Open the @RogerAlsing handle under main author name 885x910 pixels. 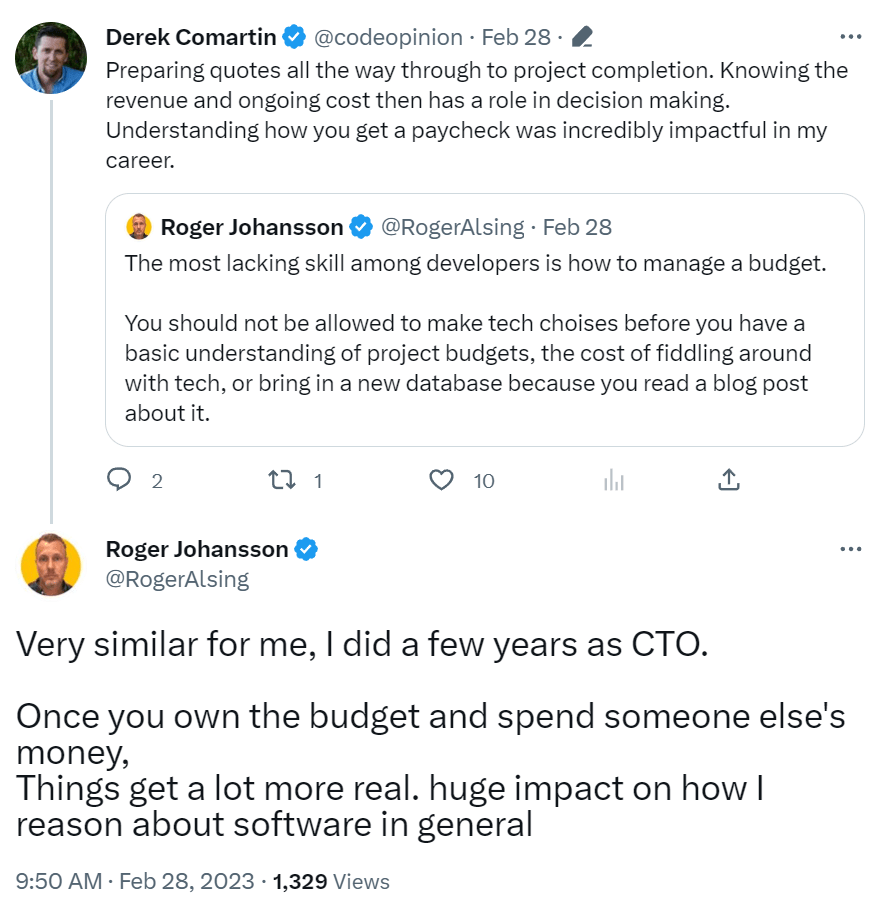178,579
